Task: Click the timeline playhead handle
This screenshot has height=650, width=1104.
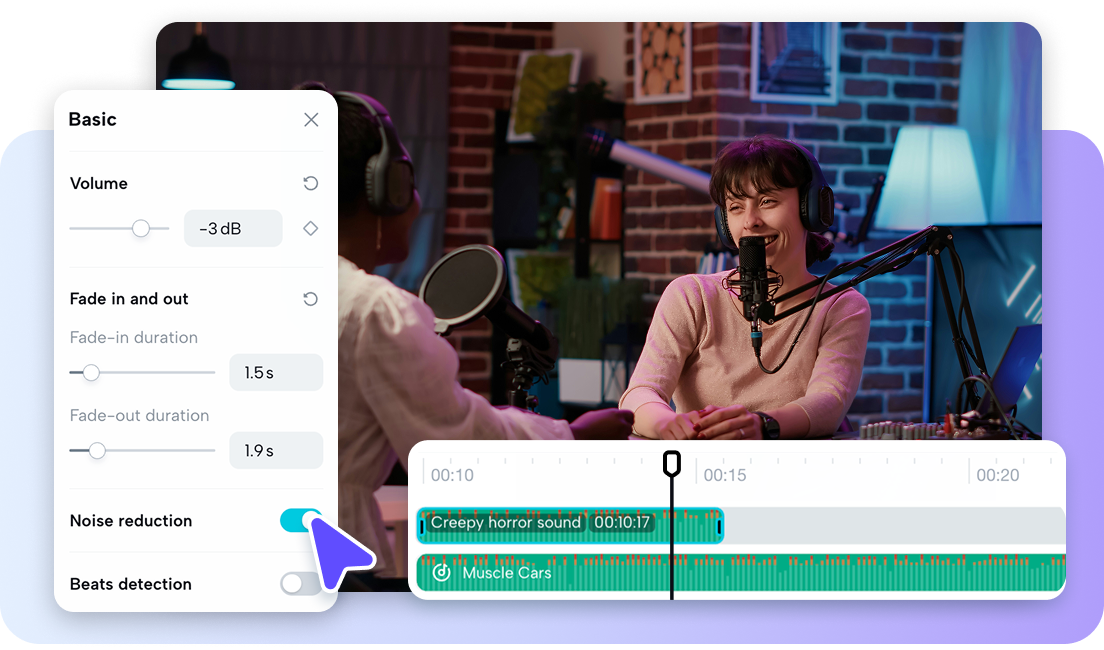Action: tap(672, 463)
